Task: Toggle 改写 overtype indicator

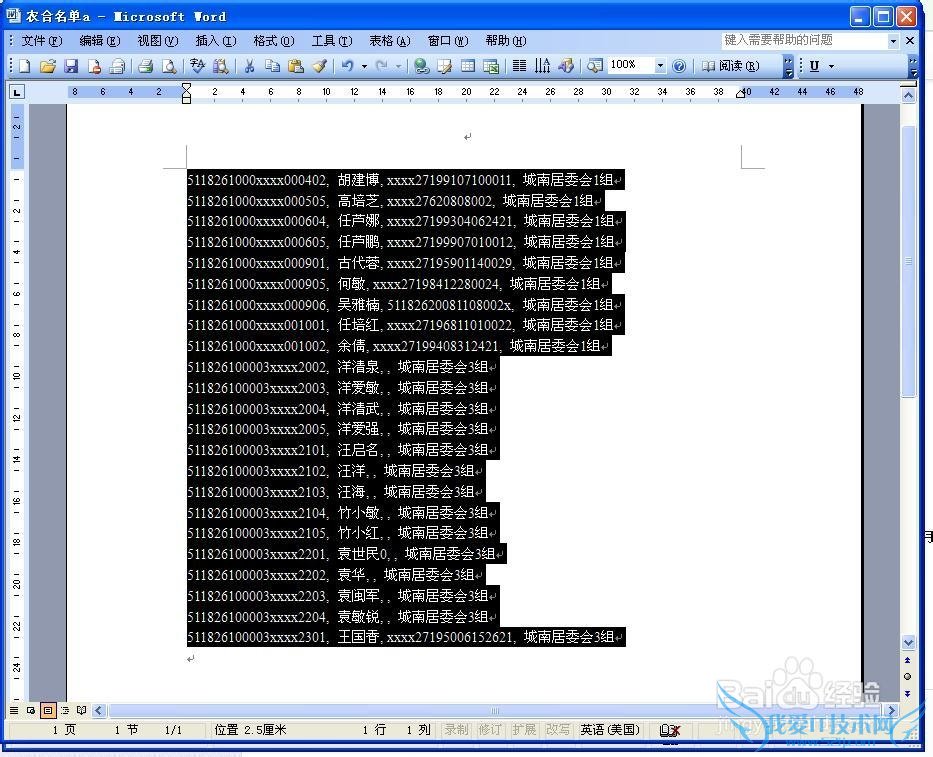Action: [558, 730]
